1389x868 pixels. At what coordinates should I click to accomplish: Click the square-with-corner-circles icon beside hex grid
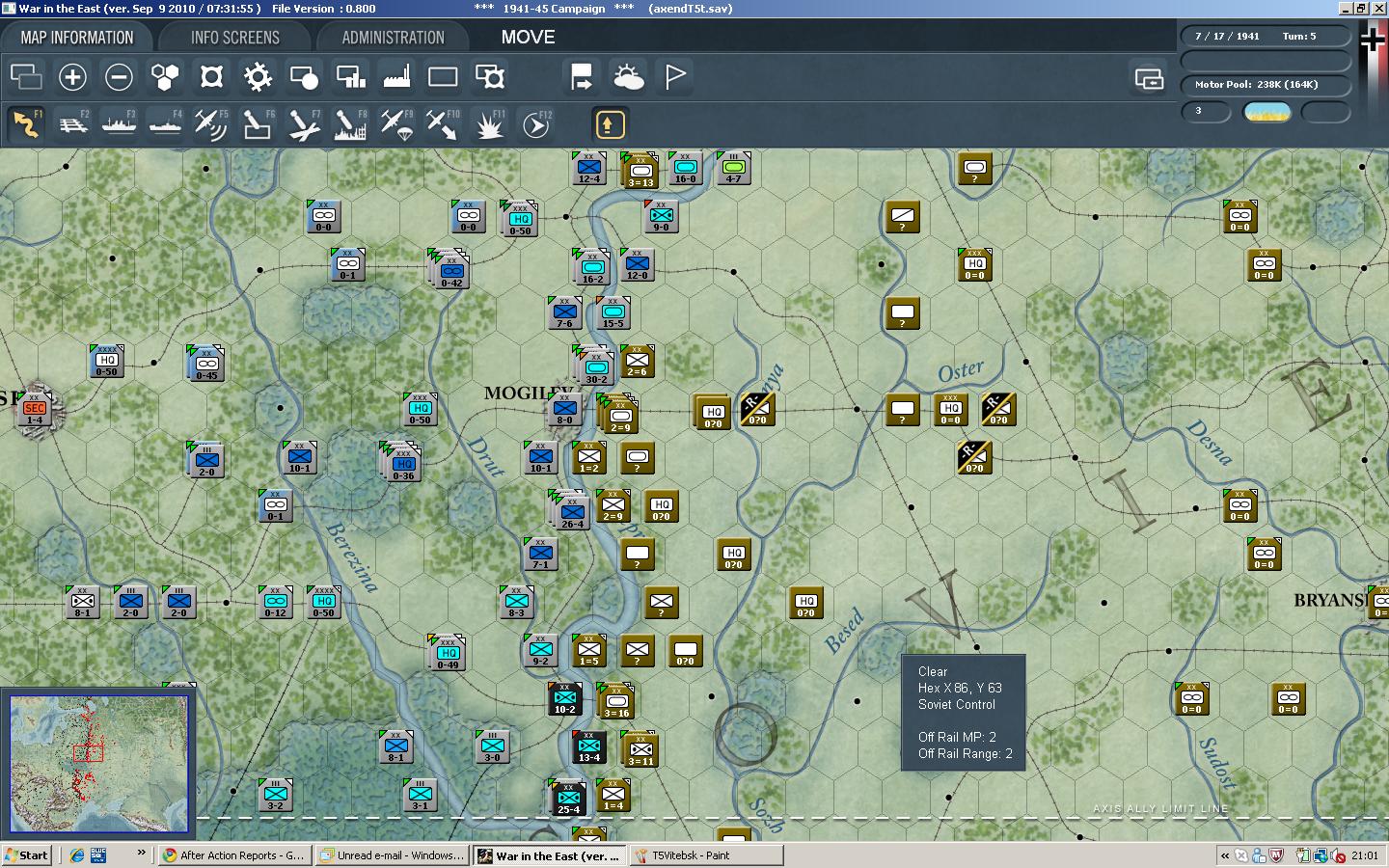[x=211, y=76]
